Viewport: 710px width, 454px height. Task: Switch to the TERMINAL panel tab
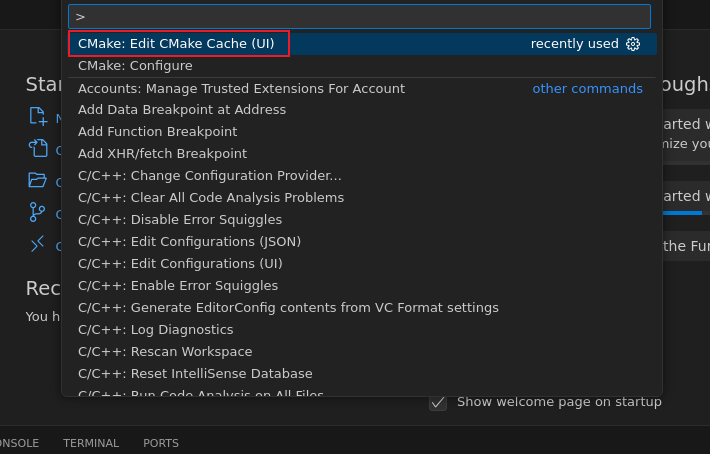coord(91,443)
